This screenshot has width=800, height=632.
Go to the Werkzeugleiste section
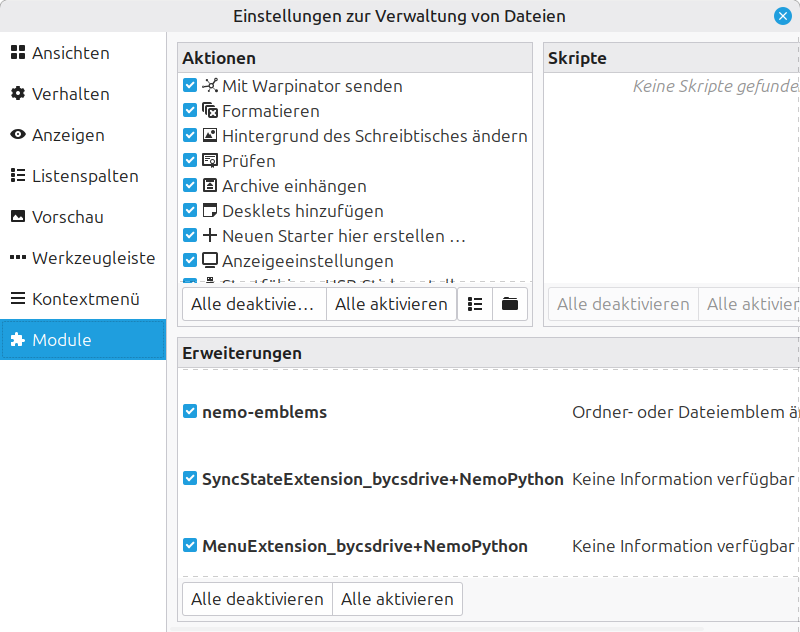pyautogui.click(x=93, y=258)
